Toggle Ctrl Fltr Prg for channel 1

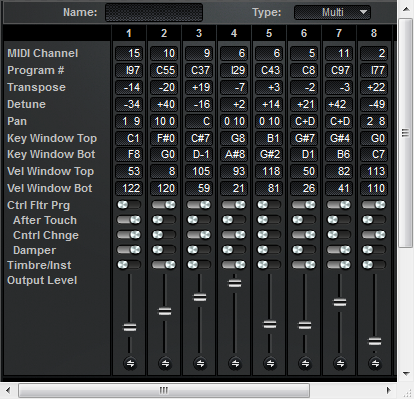(x=129, y=205)
